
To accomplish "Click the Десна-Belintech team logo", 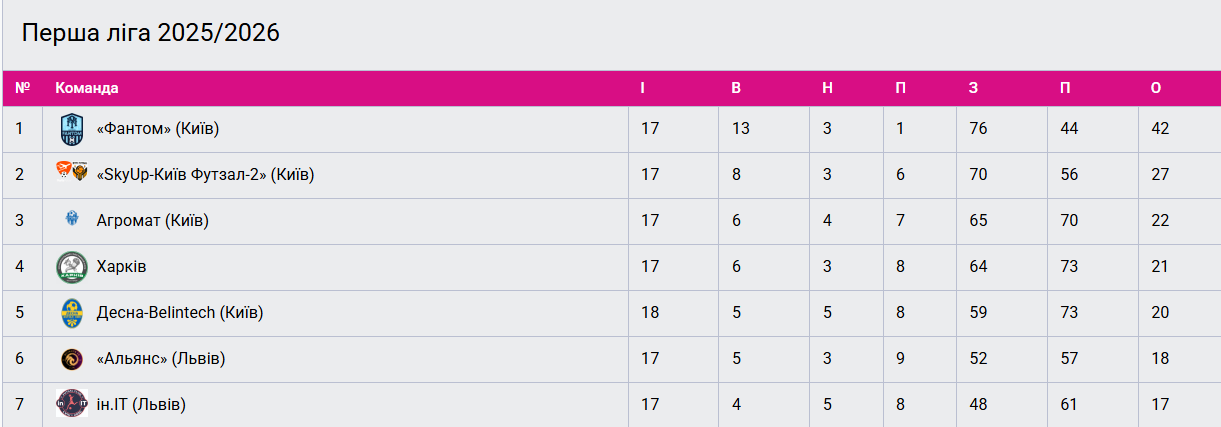I will 72,313.
